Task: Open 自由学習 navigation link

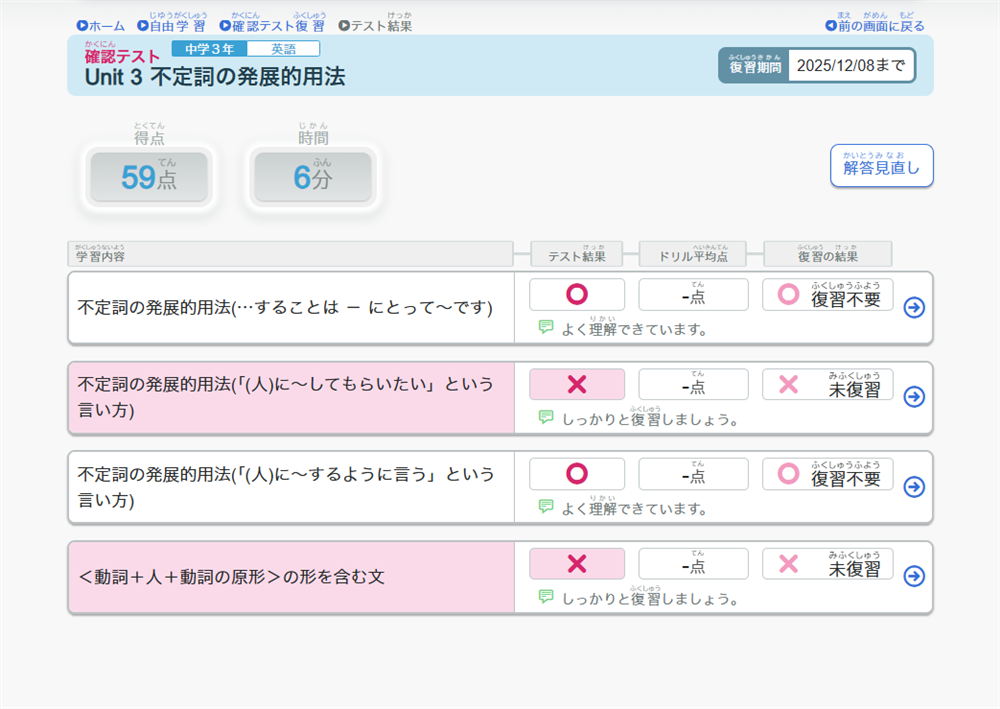Action: (x=171, y=26)
